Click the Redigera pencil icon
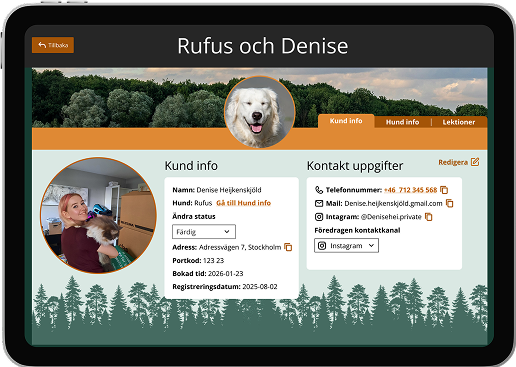 [475, 162]
